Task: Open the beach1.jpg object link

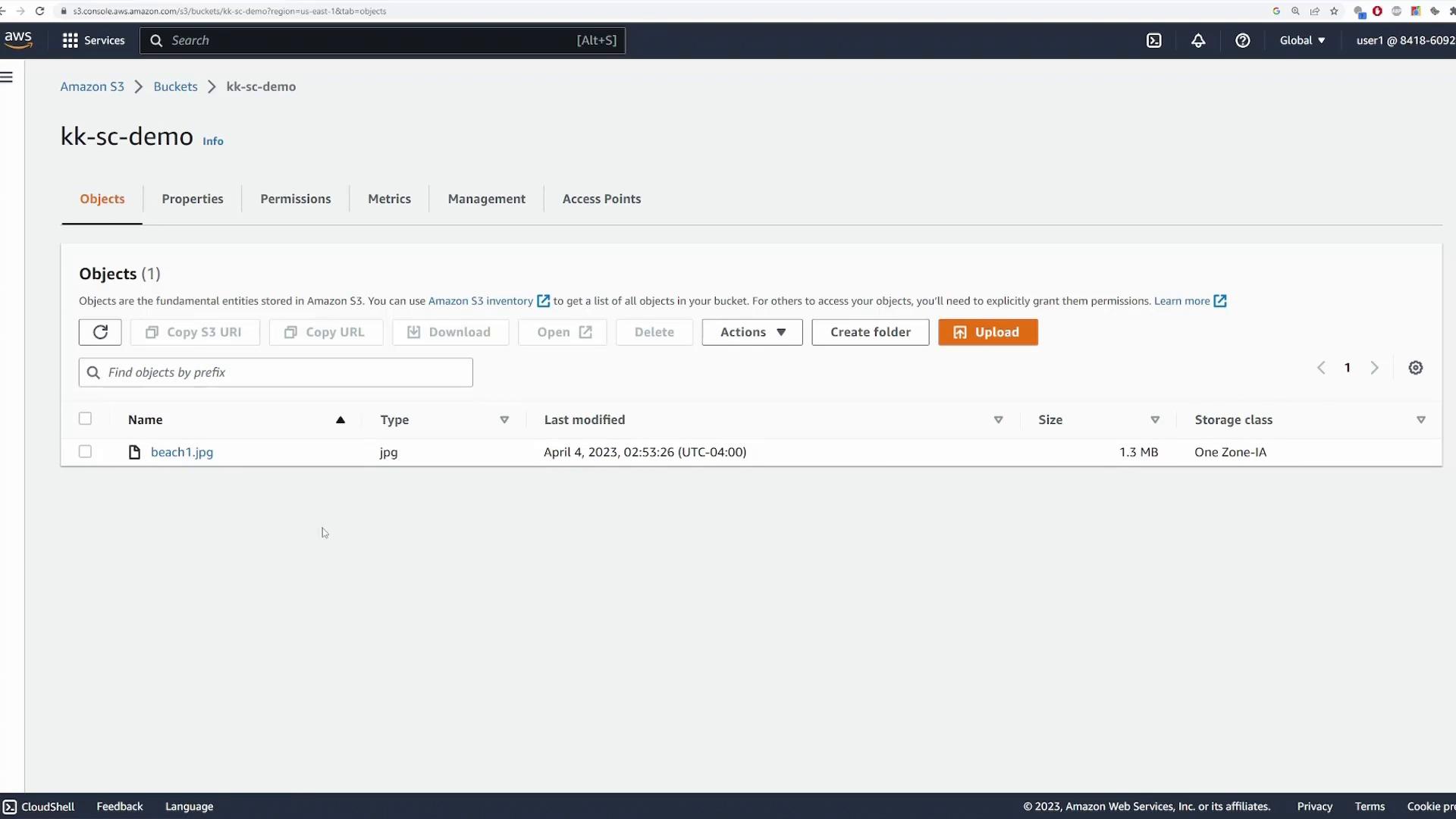Action: [x=182, y=452]
